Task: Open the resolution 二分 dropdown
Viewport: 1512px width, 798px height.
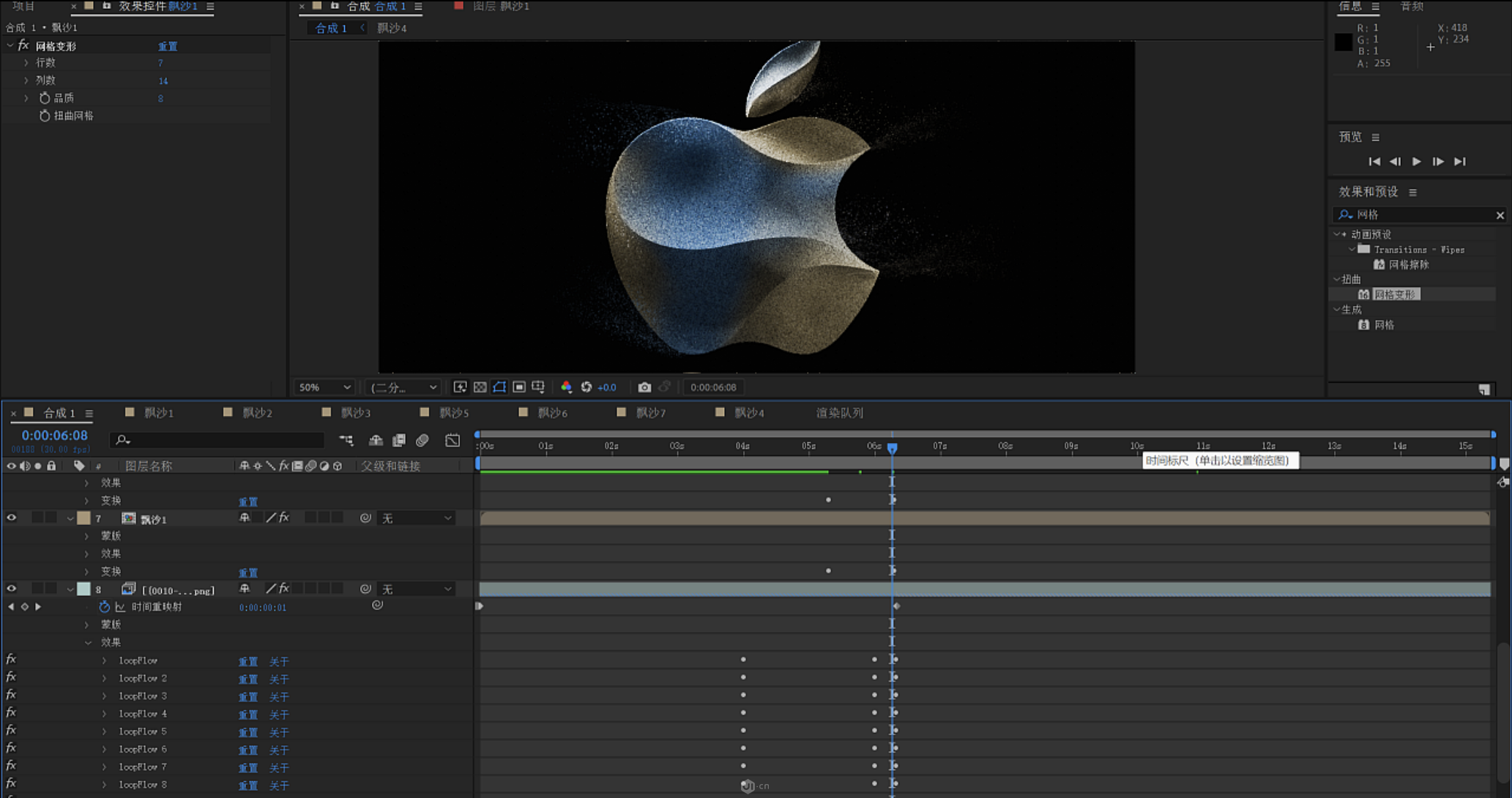Action: pos(403,387)
